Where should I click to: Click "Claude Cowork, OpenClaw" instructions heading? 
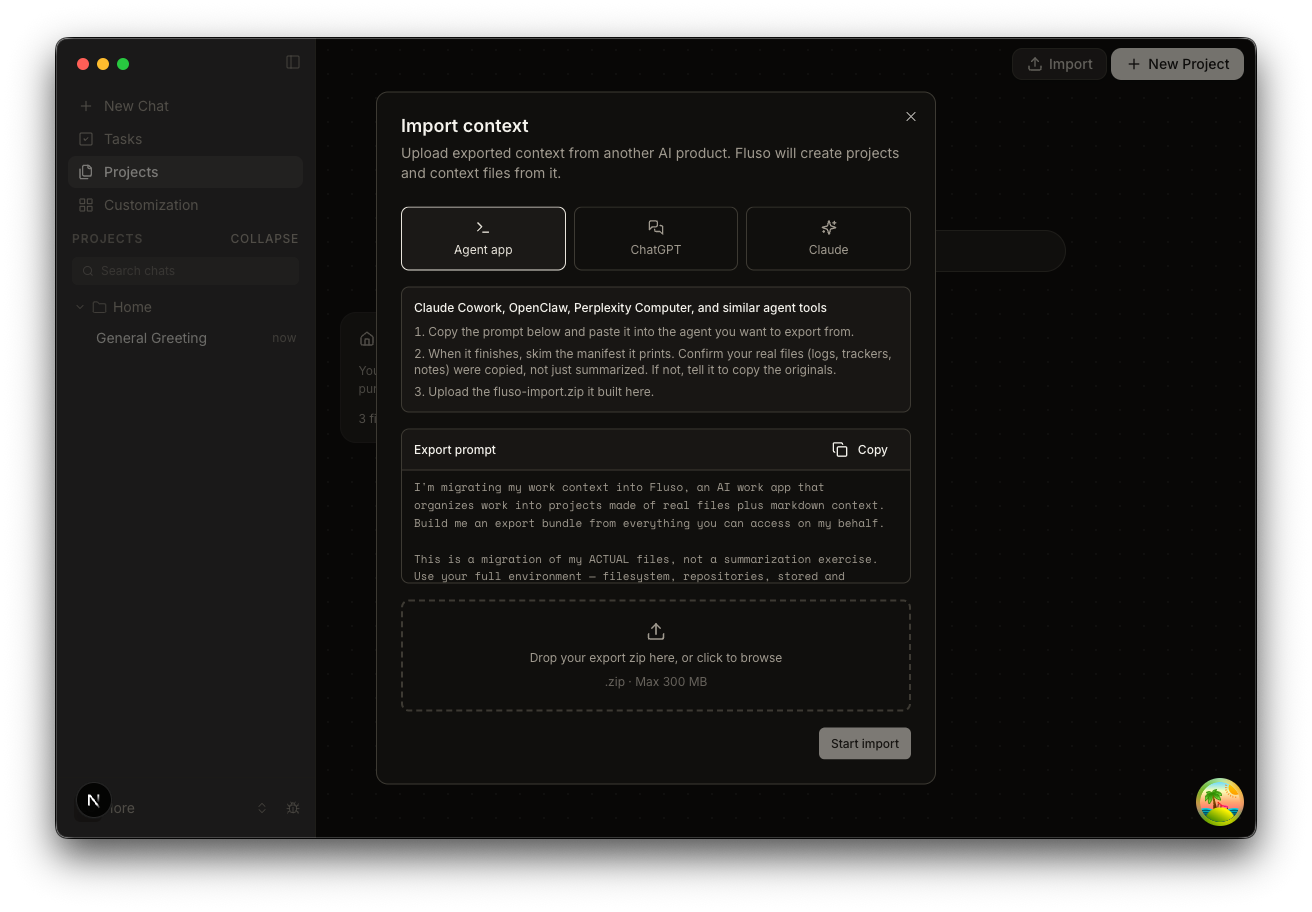tap(620, 308)
